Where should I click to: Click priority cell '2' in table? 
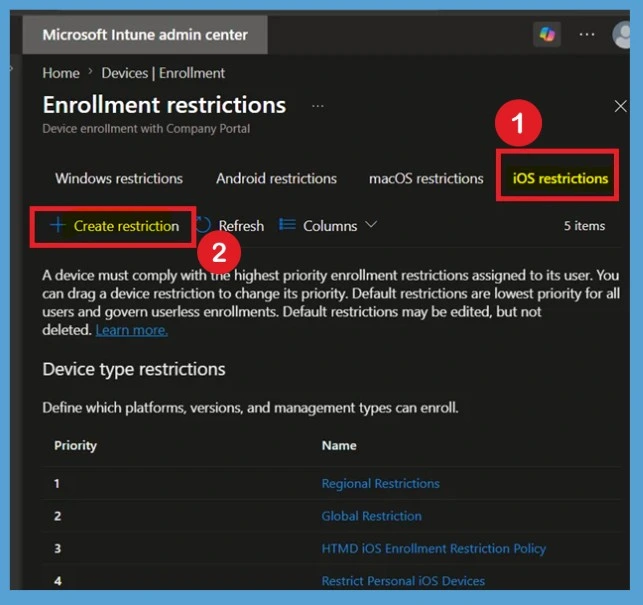point(57,516)
